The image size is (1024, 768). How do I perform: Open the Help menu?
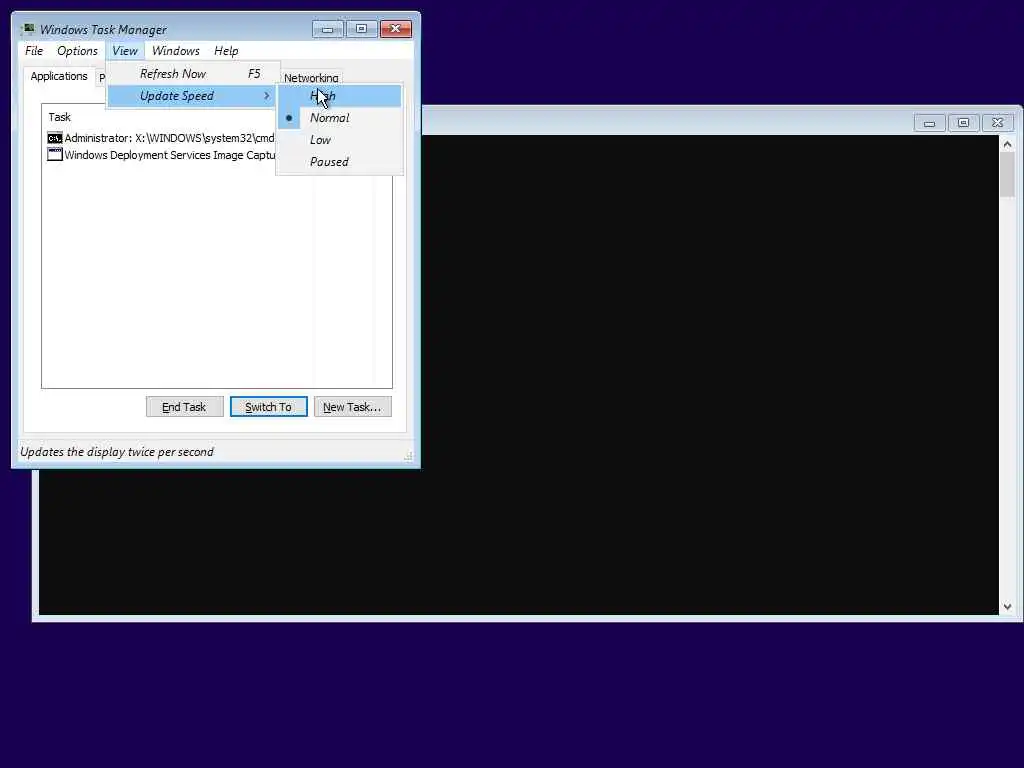tap(226, 51)
